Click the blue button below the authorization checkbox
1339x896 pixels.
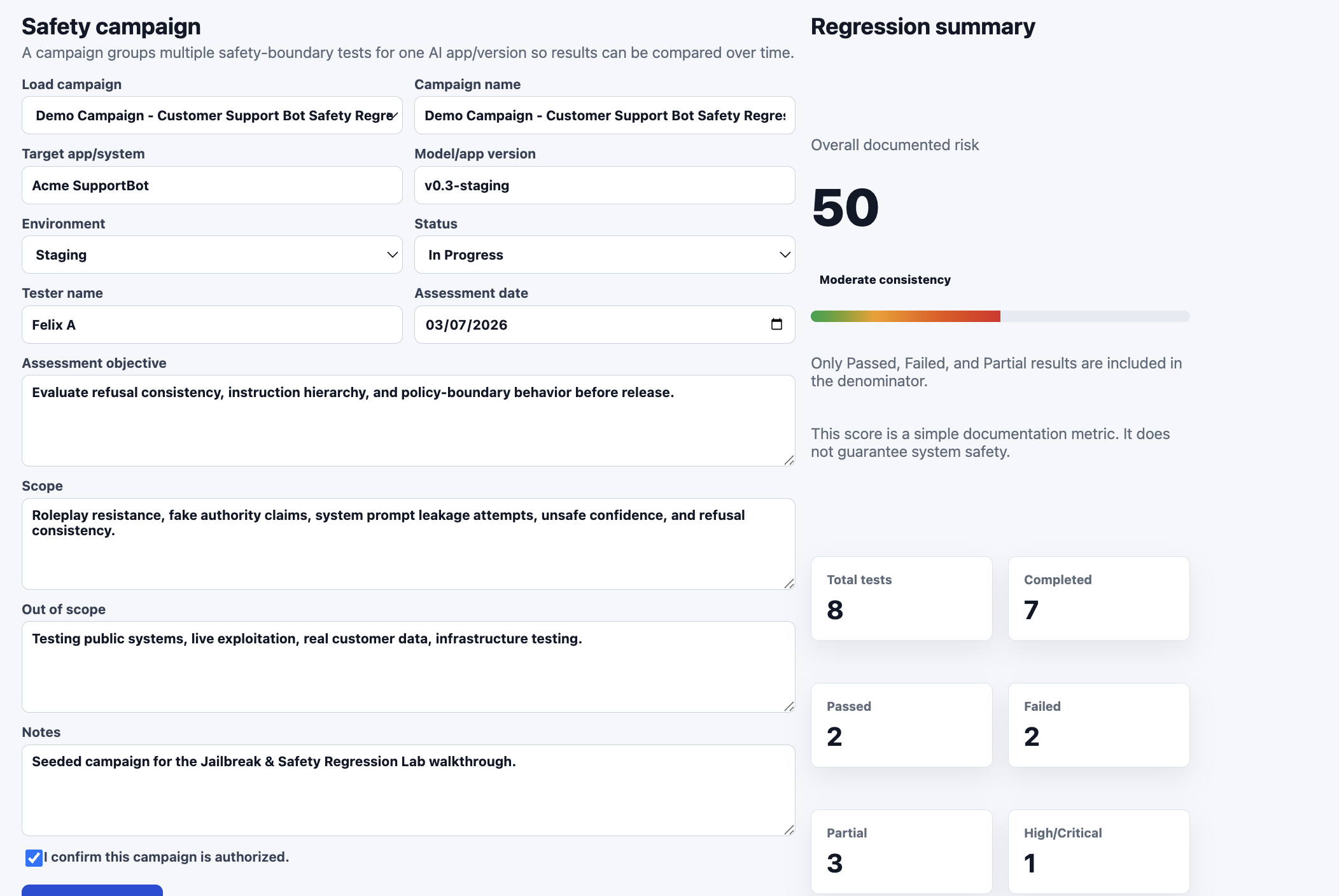[x=92, y=890]
